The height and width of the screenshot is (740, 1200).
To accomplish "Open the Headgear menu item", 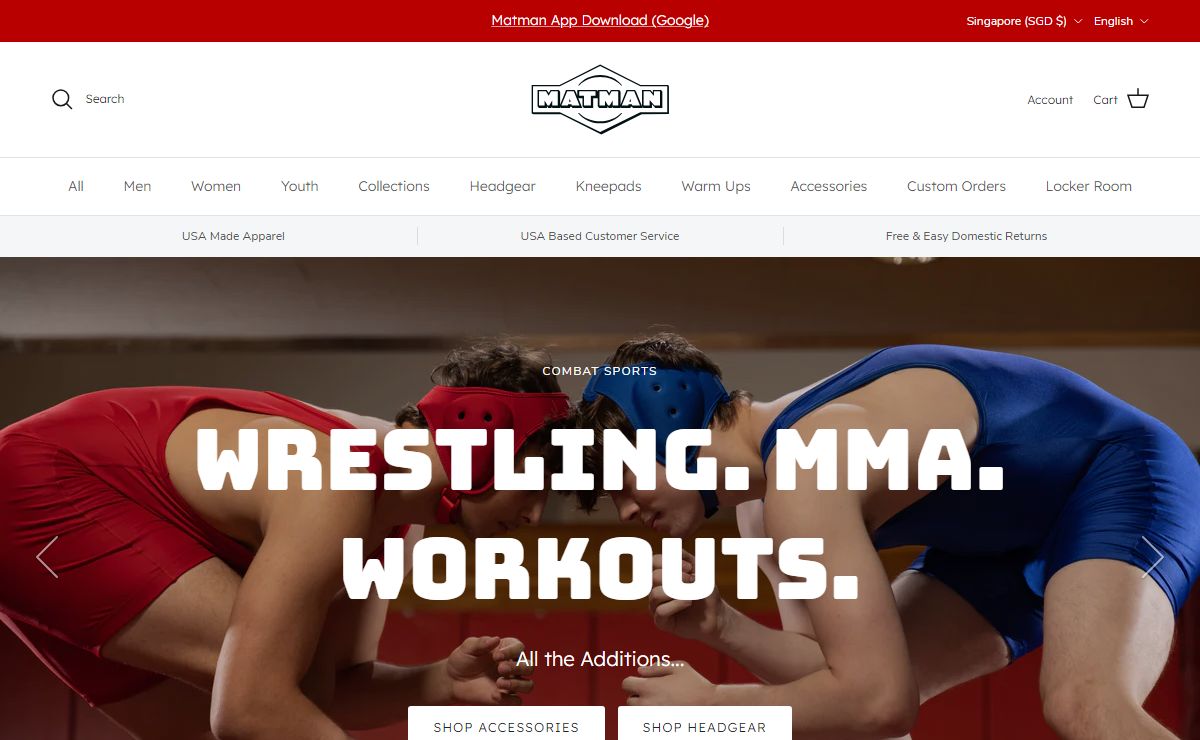I will click(x=502, y=186).
